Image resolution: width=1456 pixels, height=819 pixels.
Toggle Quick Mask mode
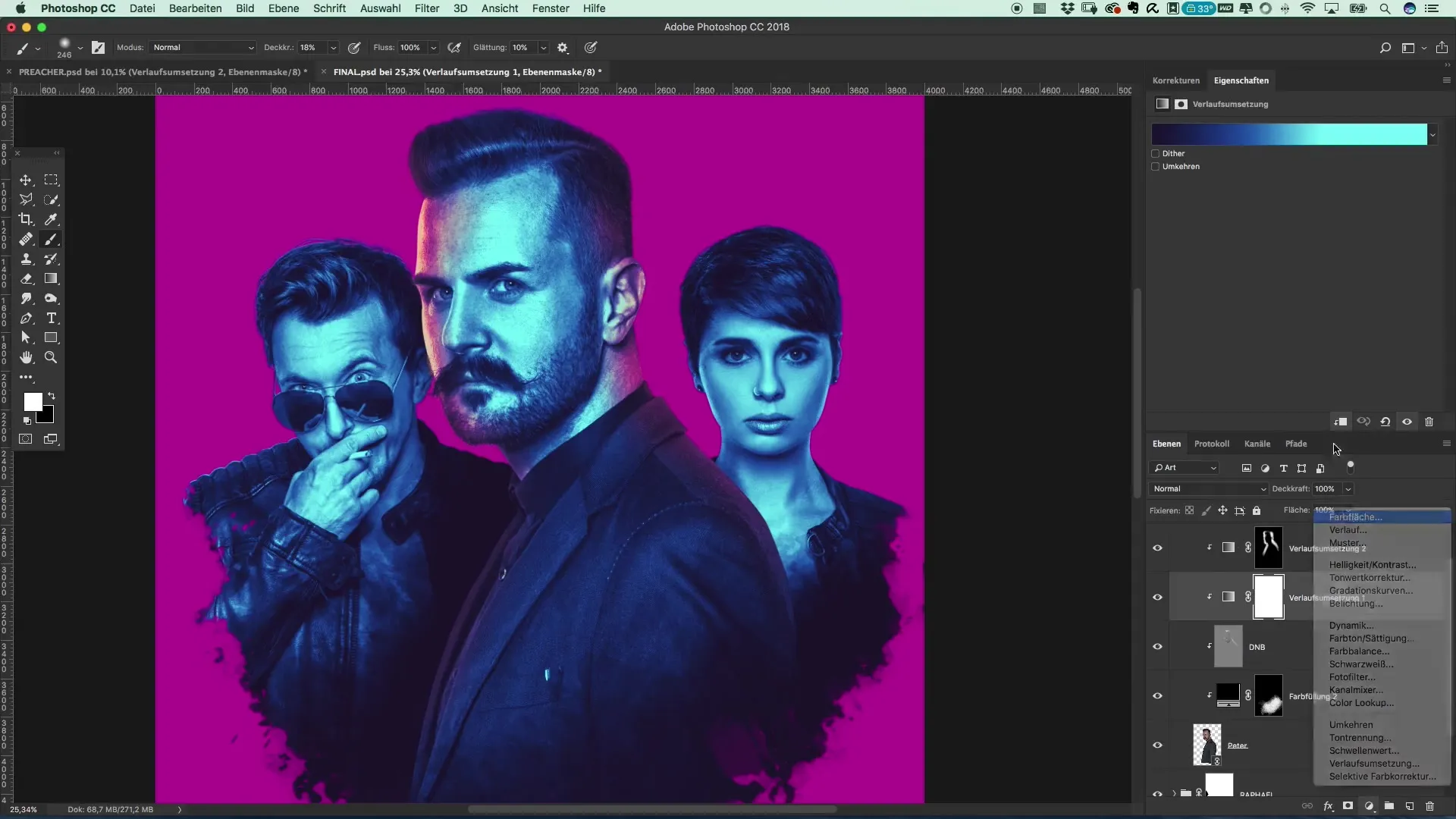(26, 439)
